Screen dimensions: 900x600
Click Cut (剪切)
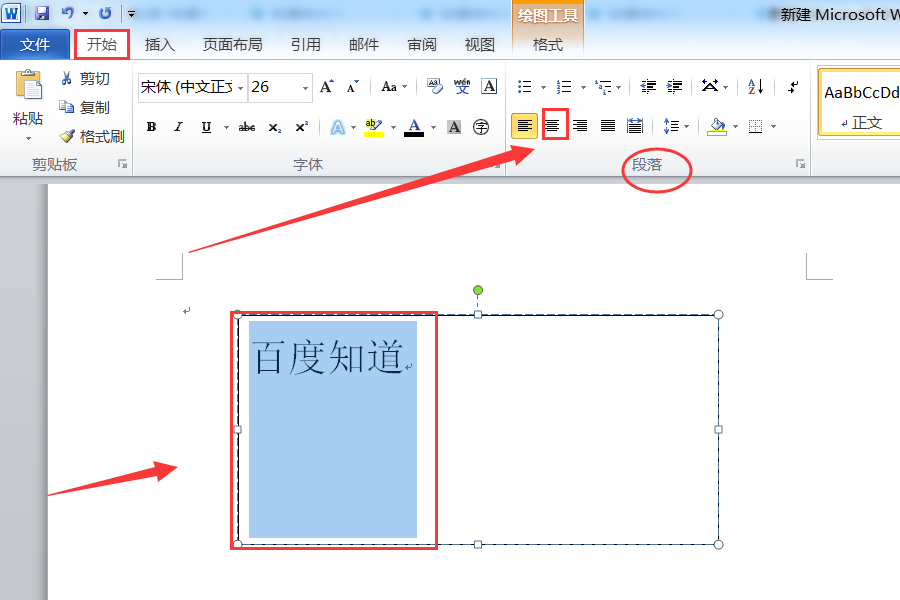(x=84, y=79)
